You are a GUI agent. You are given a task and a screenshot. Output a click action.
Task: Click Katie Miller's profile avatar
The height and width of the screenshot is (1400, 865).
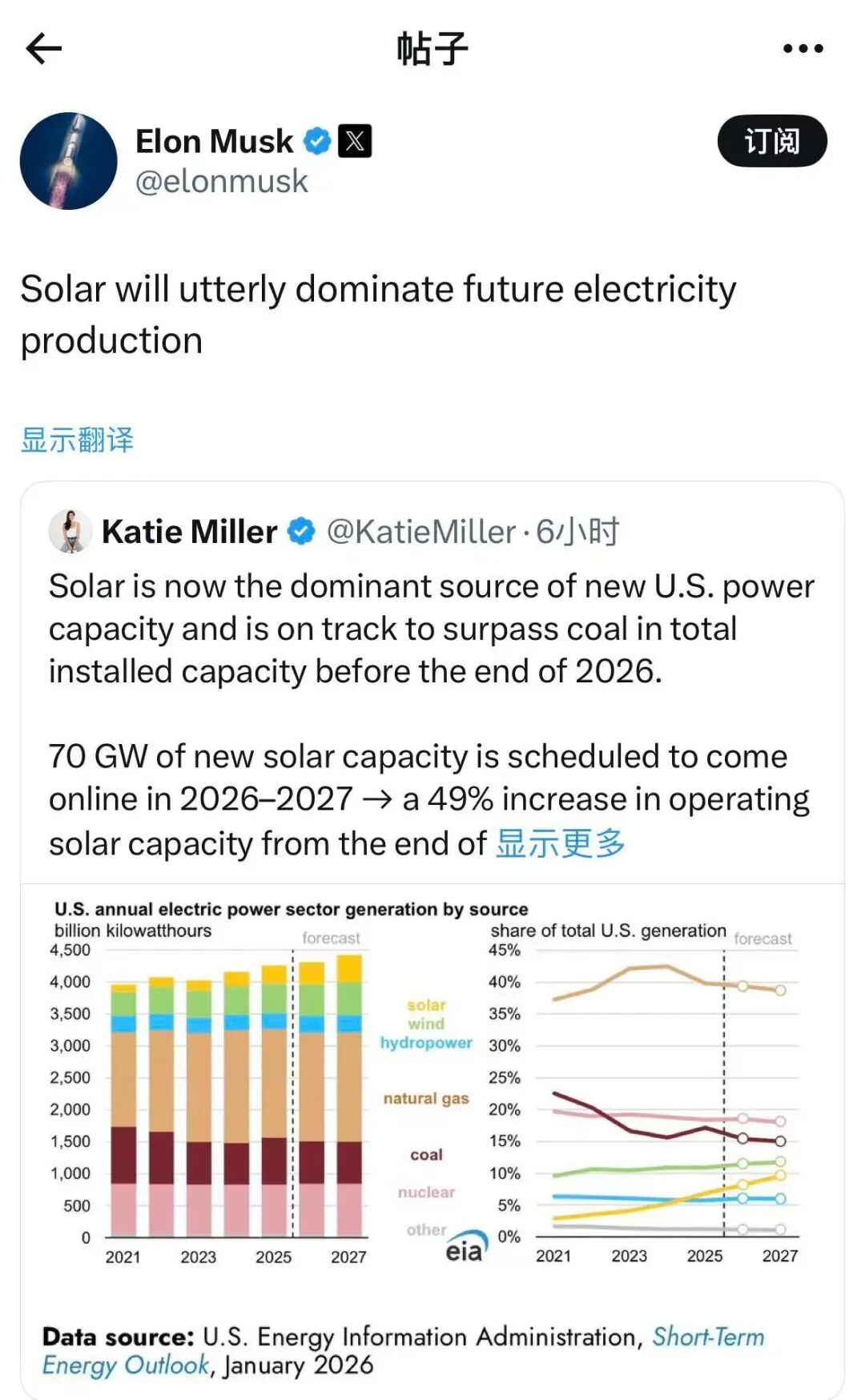[x=72, y=530]
